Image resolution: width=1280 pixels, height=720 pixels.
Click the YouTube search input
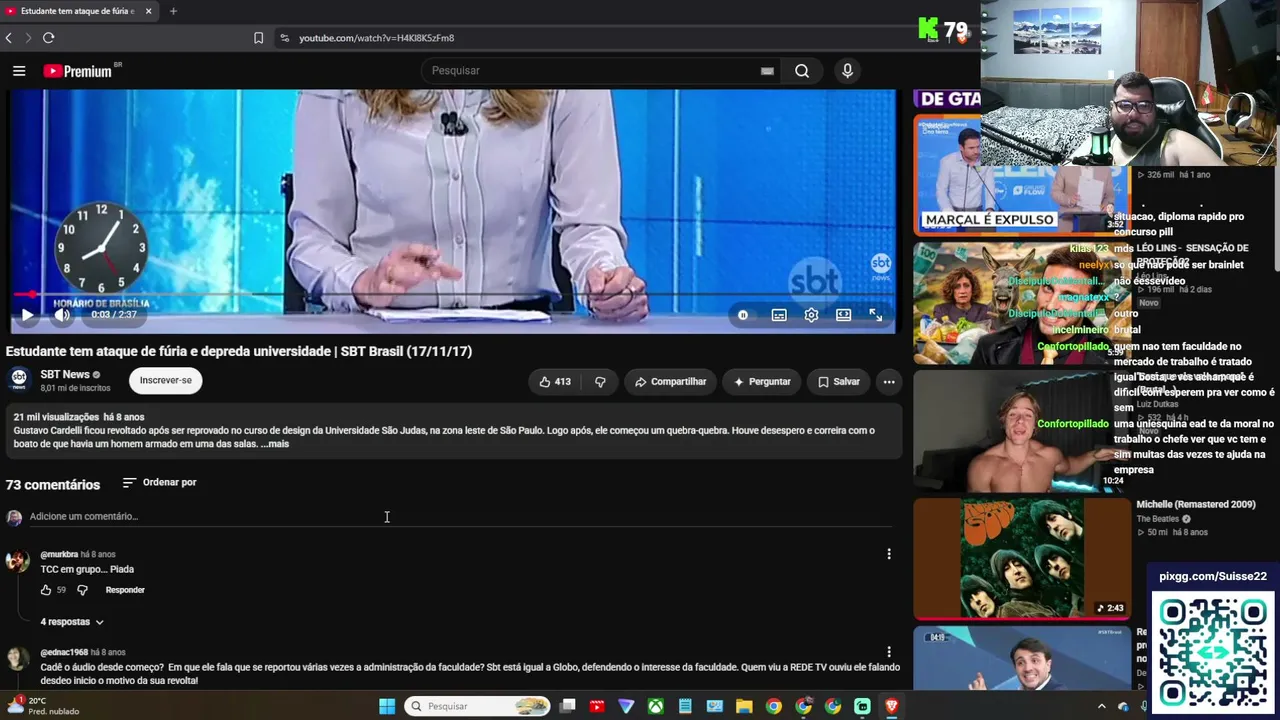tap(594, 71)
